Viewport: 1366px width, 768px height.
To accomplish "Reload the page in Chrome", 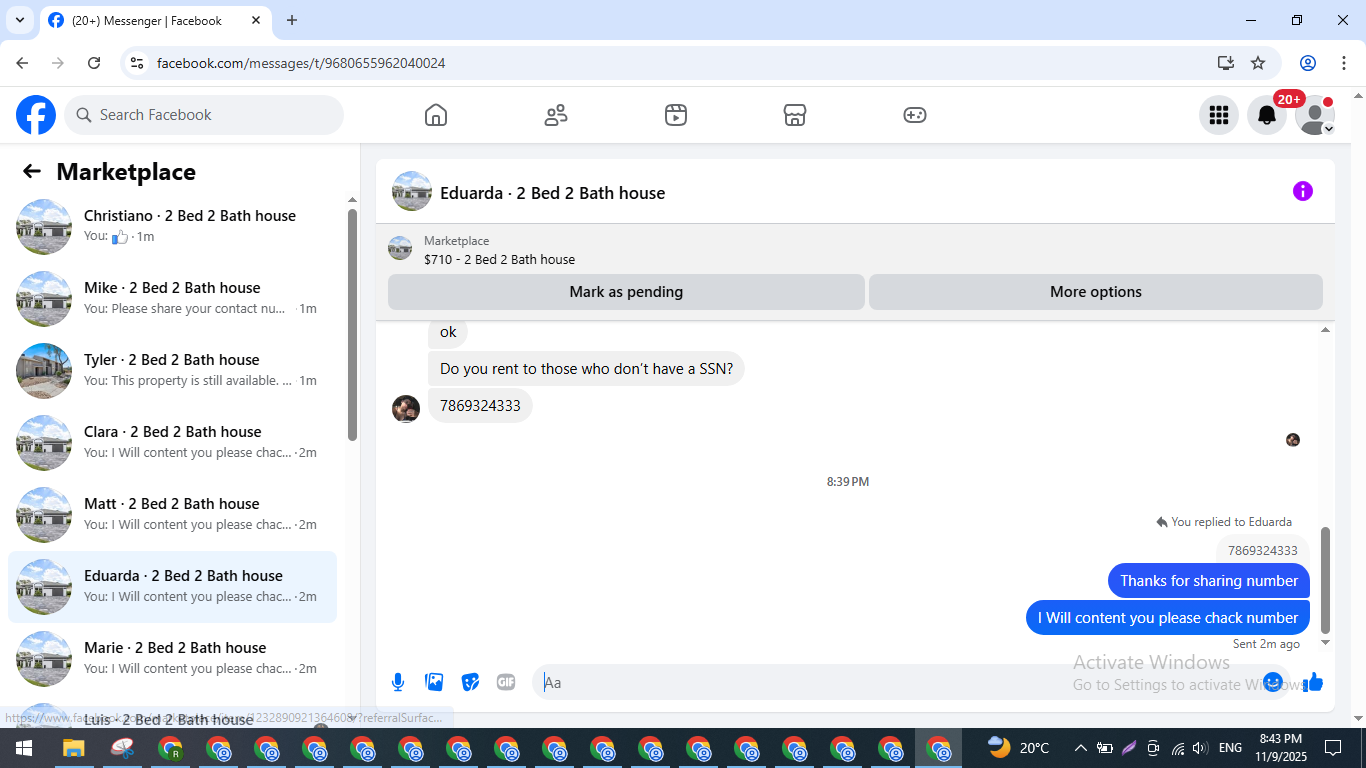I will [94, 63].
